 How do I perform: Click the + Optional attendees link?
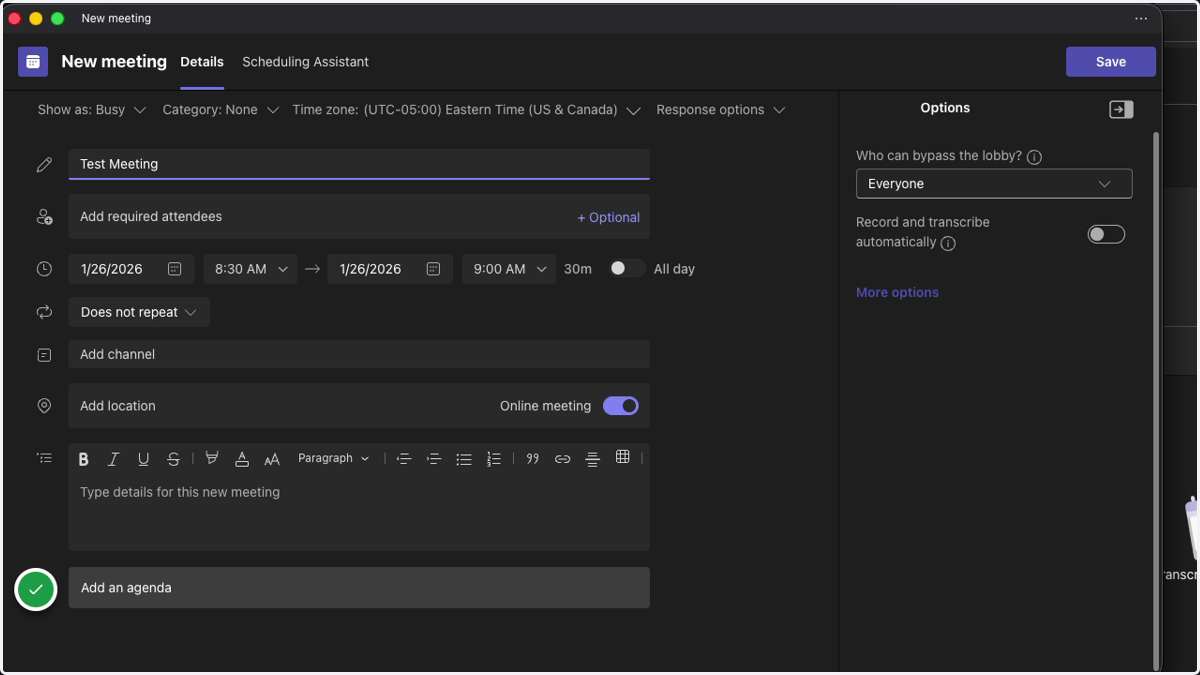click(x=608, y=217)
